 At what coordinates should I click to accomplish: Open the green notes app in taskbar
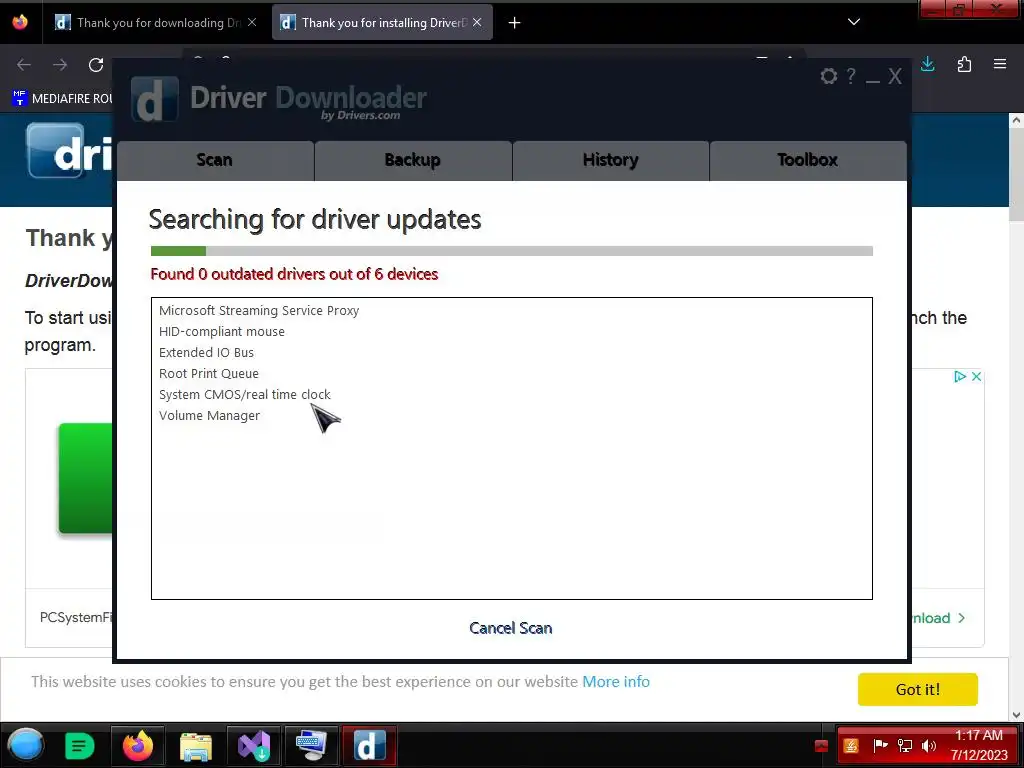pos(80,746)
